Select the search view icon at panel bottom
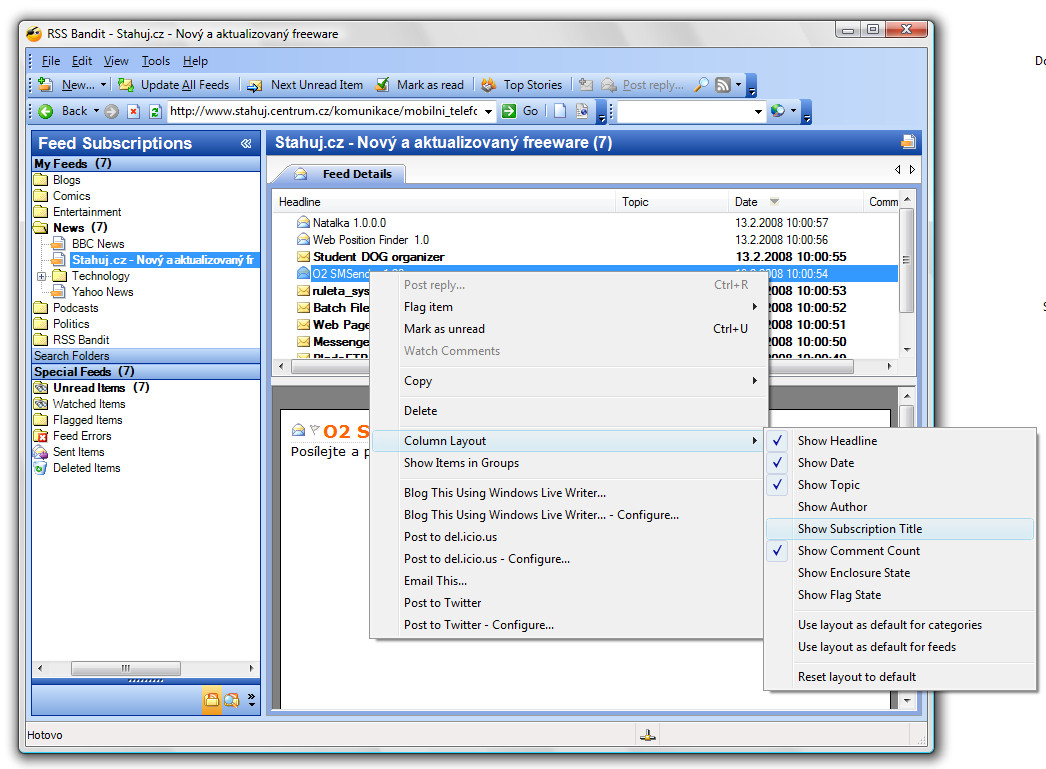Viewport: 1046px width, 769px height. coord(231,700)
